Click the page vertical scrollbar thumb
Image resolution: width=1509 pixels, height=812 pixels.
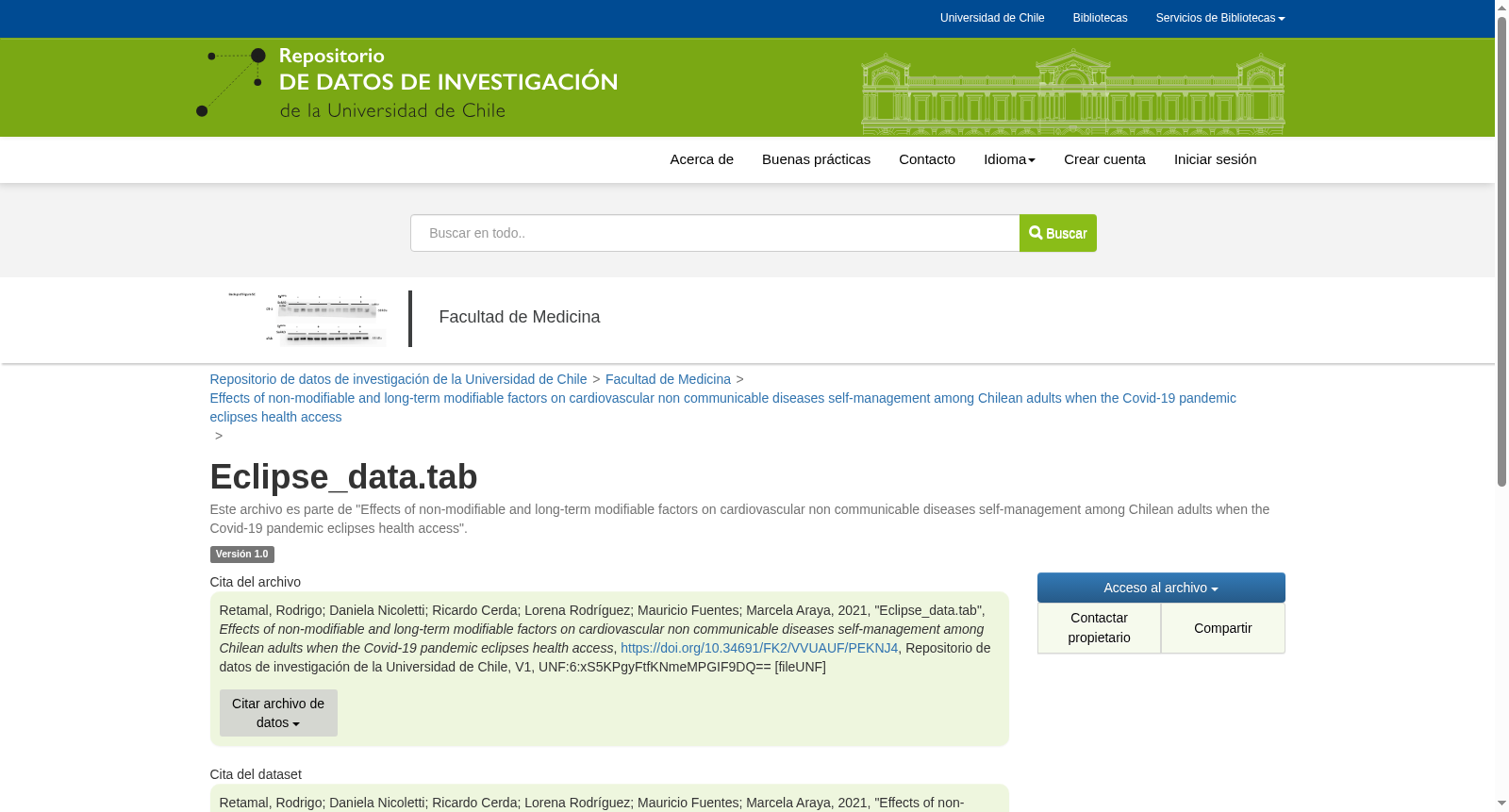pyautogui.click(x=1501, y=251)
